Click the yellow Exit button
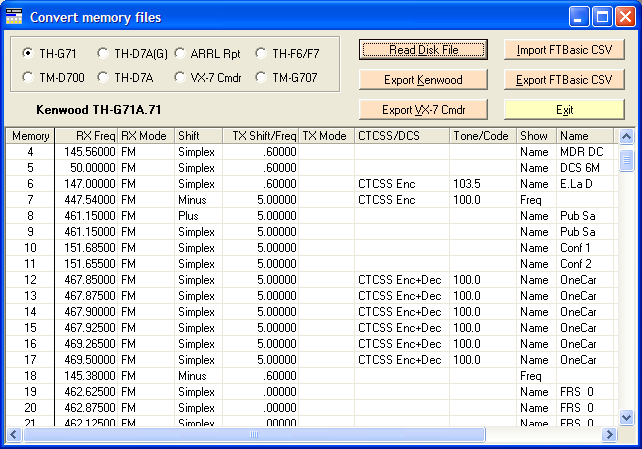Screen dimensions: 642x449 tap(564, 110)
